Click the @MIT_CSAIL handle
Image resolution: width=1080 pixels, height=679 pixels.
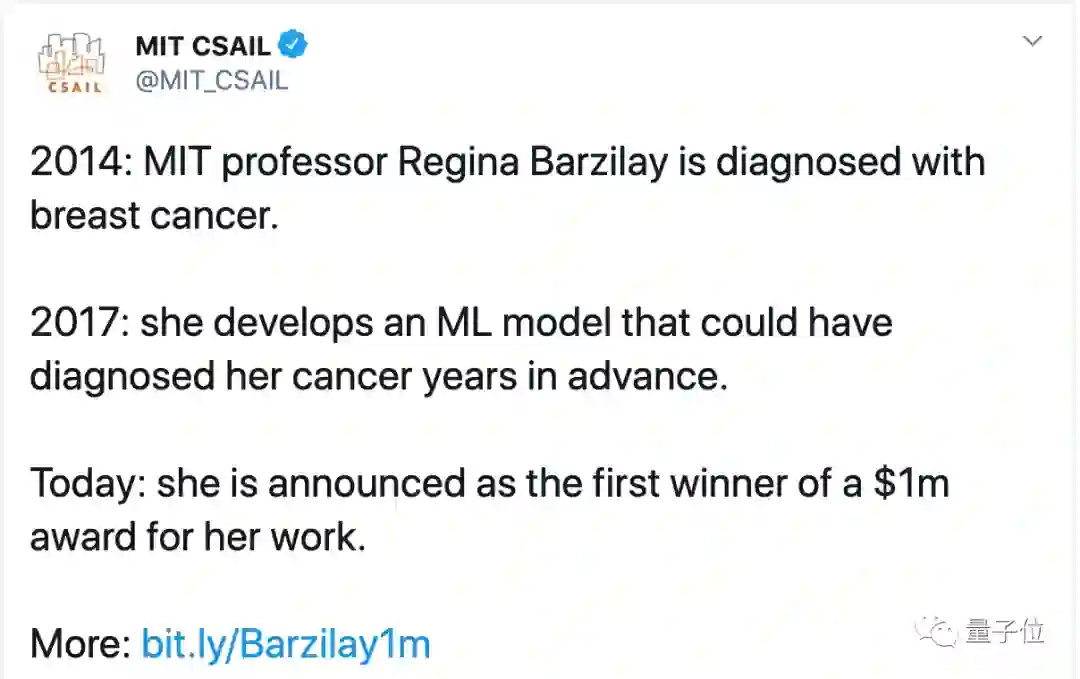211,81
